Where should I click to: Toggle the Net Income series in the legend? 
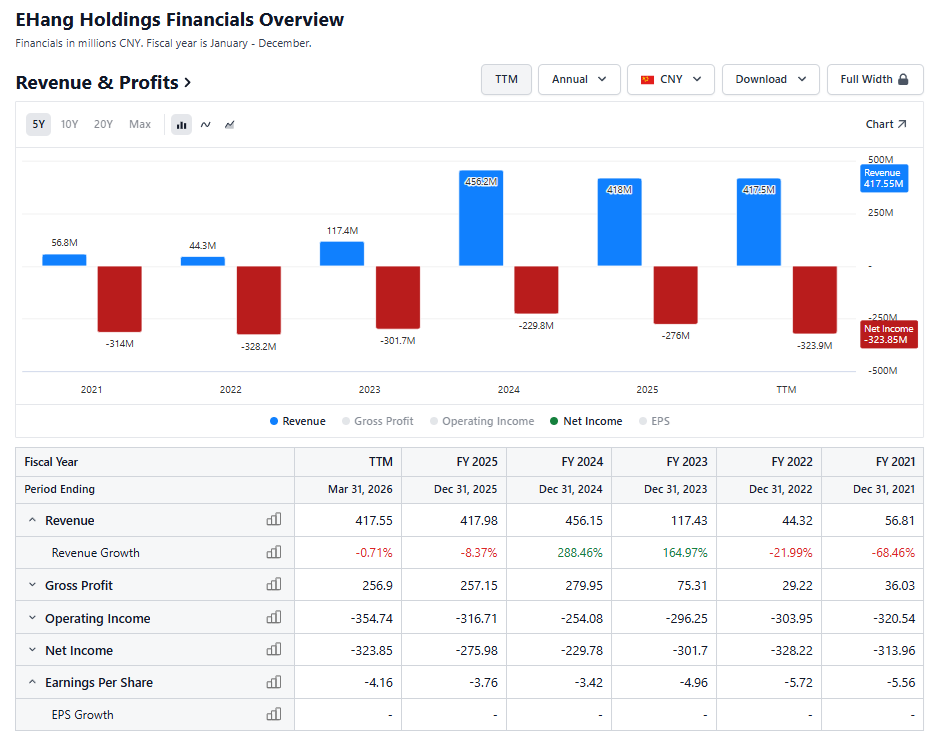[x=586, y=421]
